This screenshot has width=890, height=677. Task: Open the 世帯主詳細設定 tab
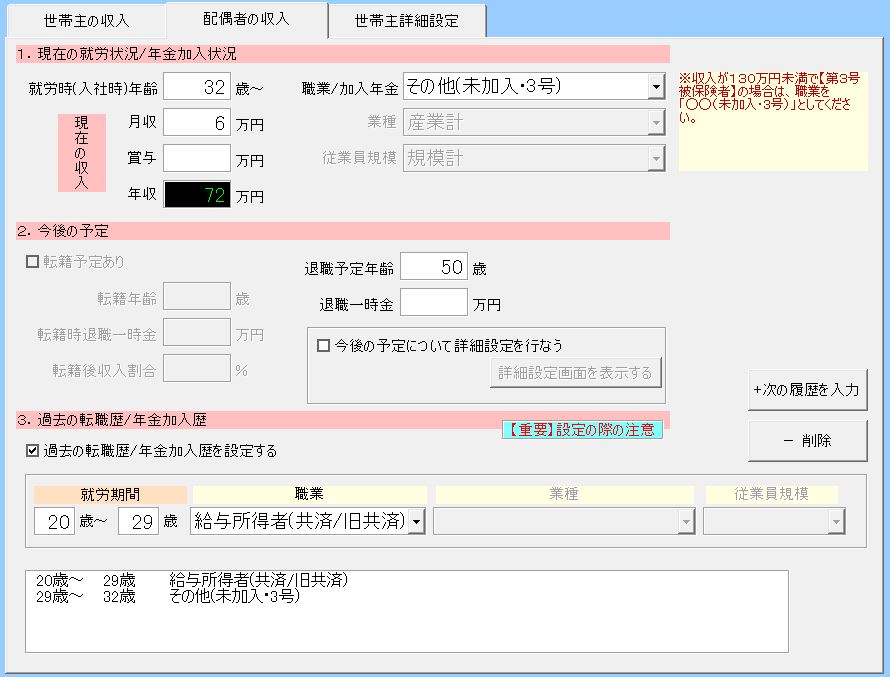point(407,20)
